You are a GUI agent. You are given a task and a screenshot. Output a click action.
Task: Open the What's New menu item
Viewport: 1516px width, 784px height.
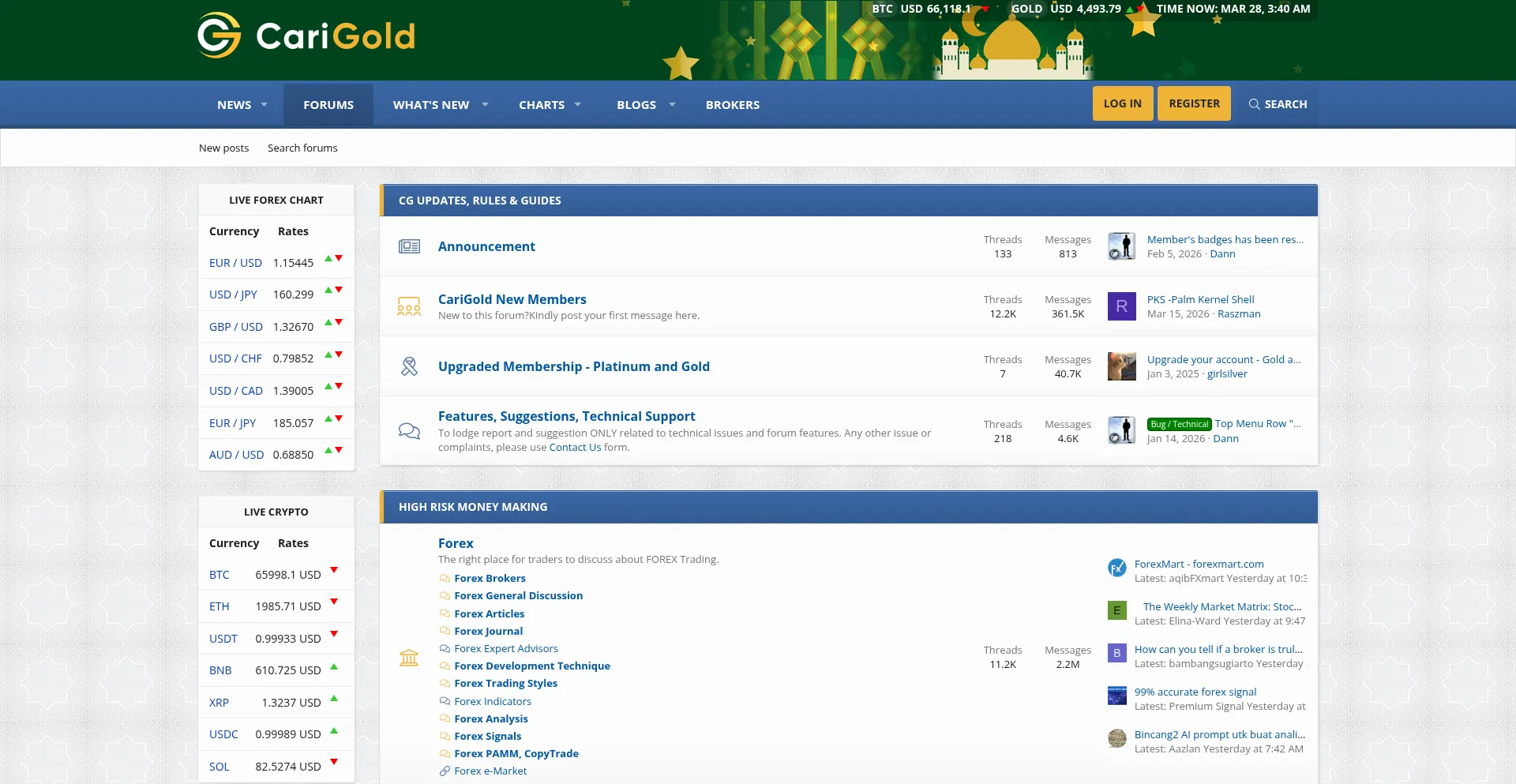coord(431,104)
